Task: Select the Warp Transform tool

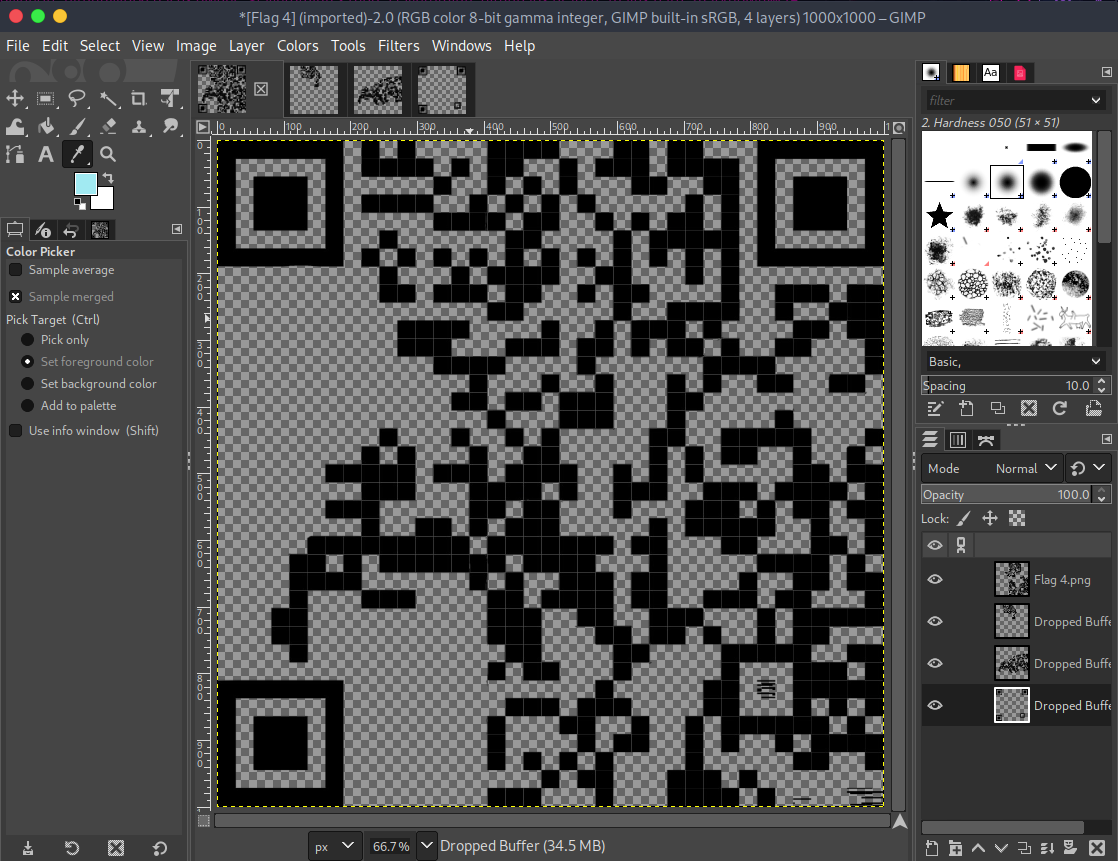Action: coord(15,127)
